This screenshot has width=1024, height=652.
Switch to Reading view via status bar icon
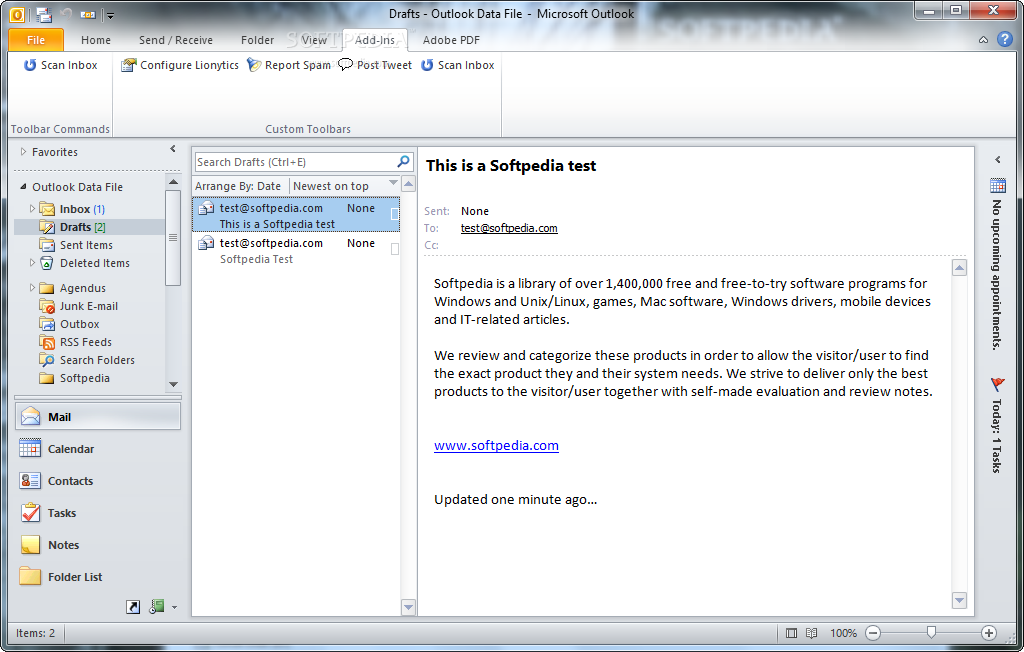coord(811,633)
